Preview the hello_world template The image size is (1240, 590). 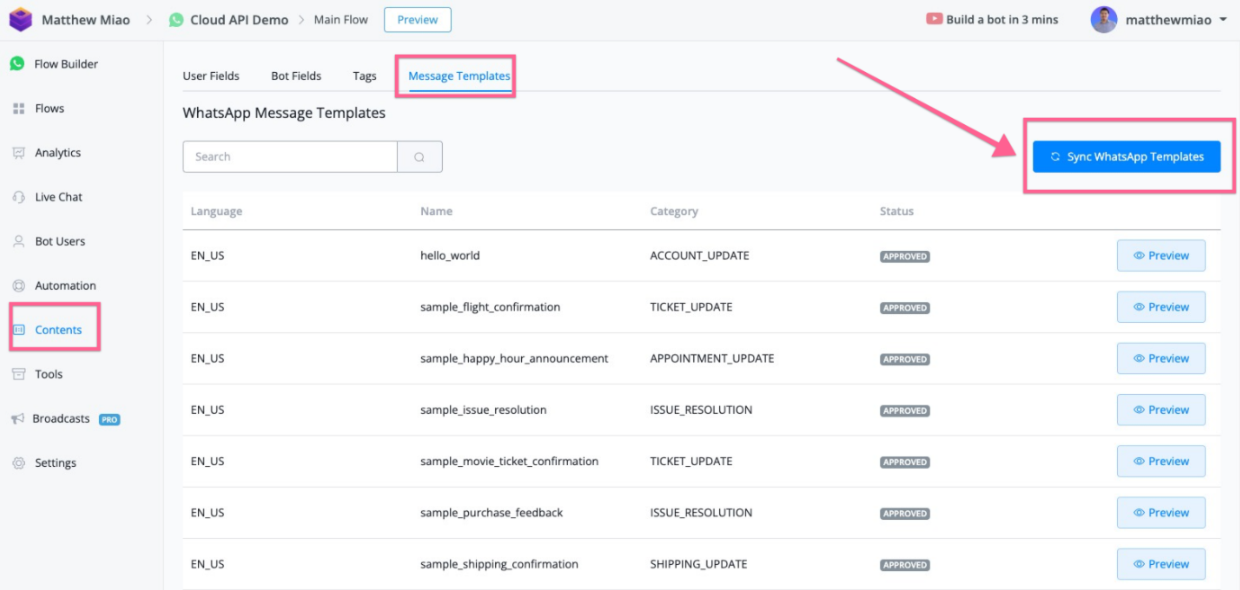click(x=1160, y=256)
